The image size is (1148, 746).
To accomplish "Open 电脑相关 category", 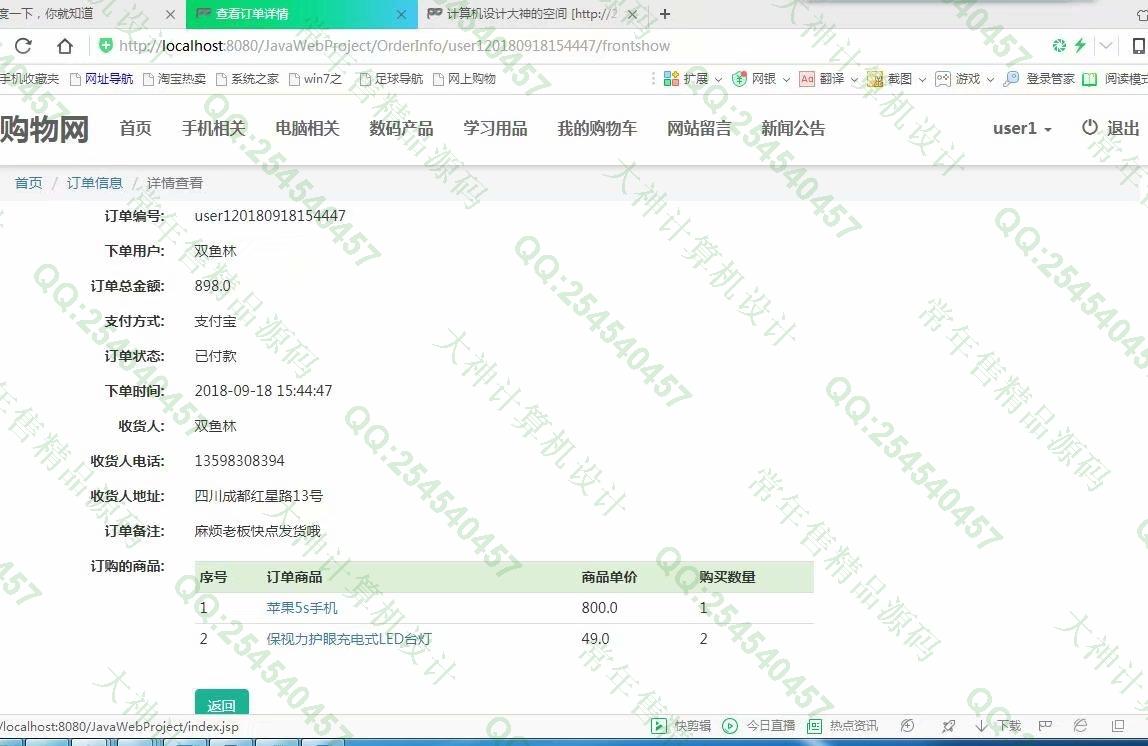I will pyautogui.click(x=308, y=128).
